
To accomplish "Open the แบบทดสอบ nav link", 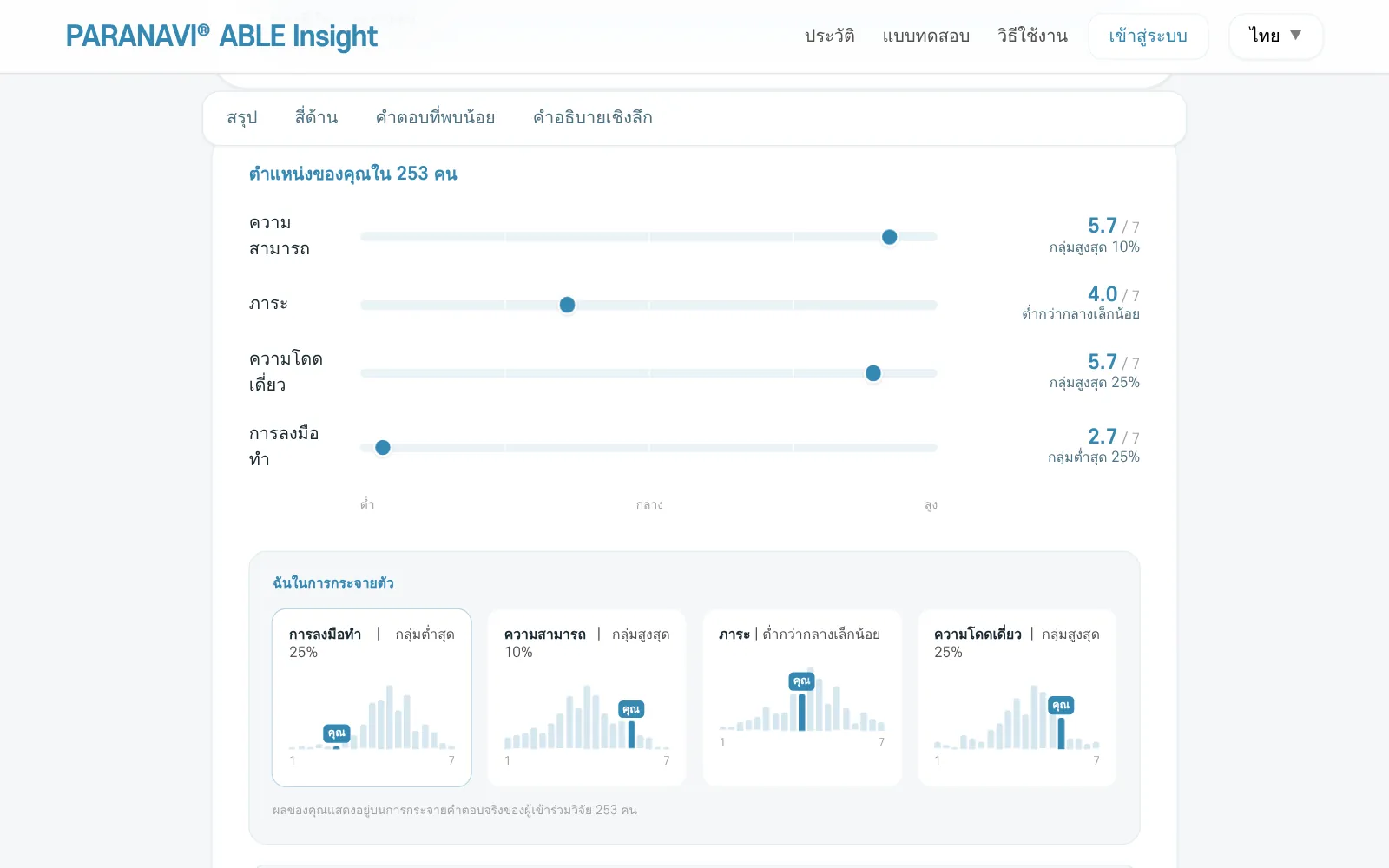I will [925, 36].
